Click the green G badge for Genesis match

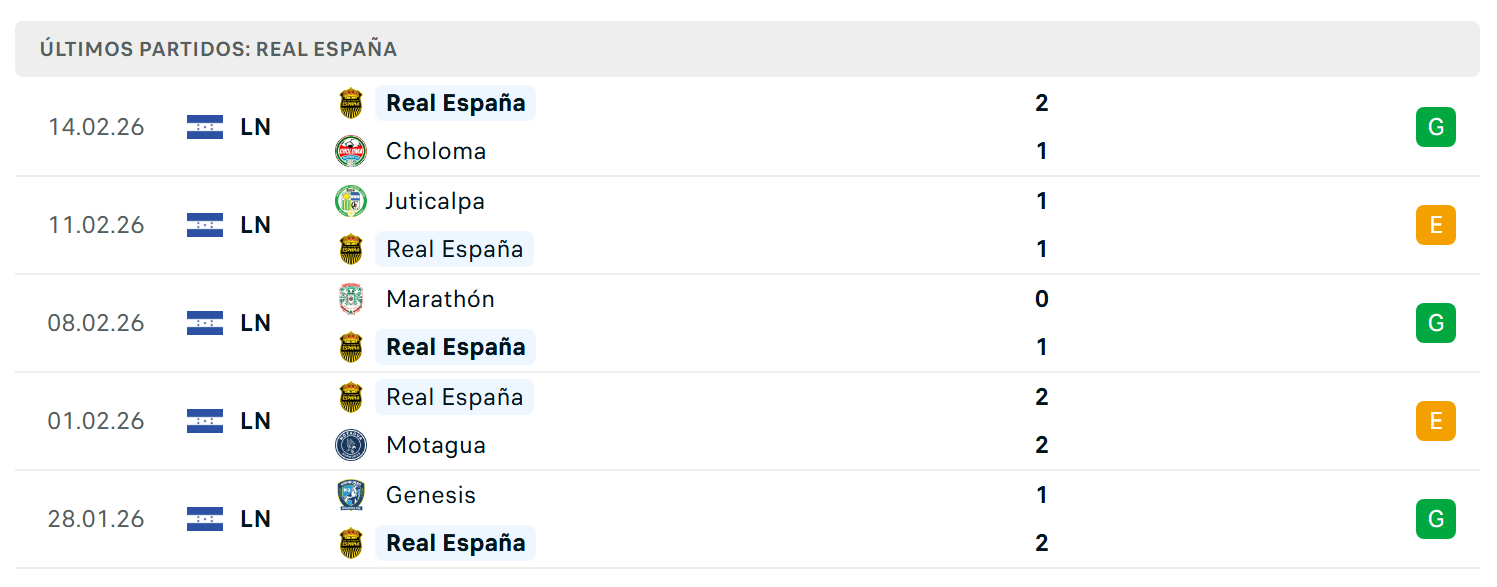1436,519
